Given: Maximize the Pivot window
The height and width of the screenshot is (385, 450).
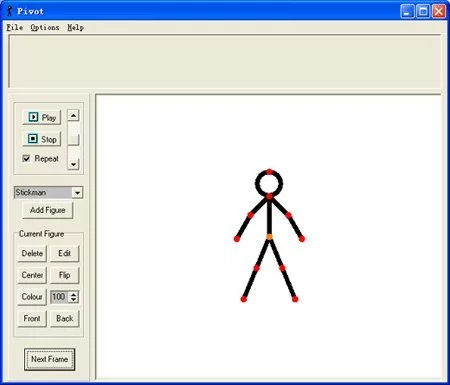Looking at the screenshot, I should tap(423, 11).
